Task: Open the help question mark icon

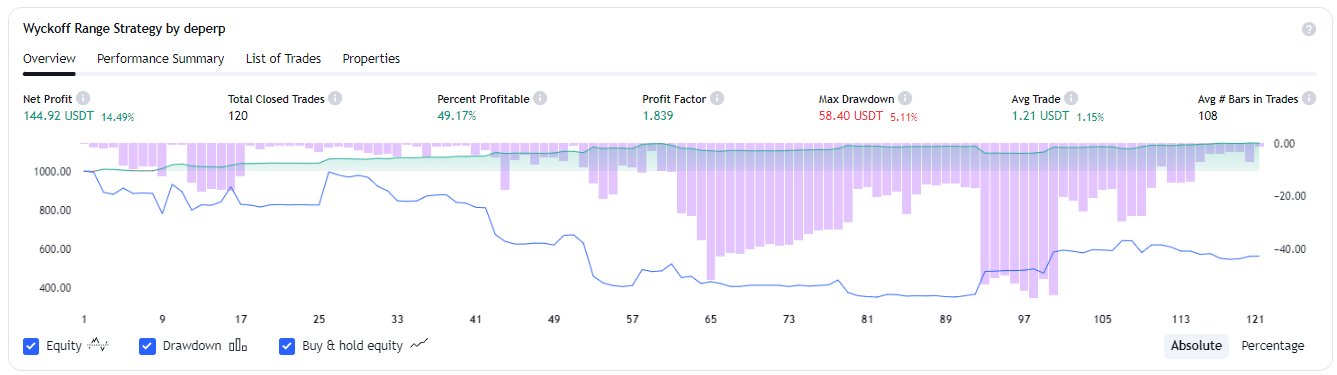Action: click(x=1309, y=29)
